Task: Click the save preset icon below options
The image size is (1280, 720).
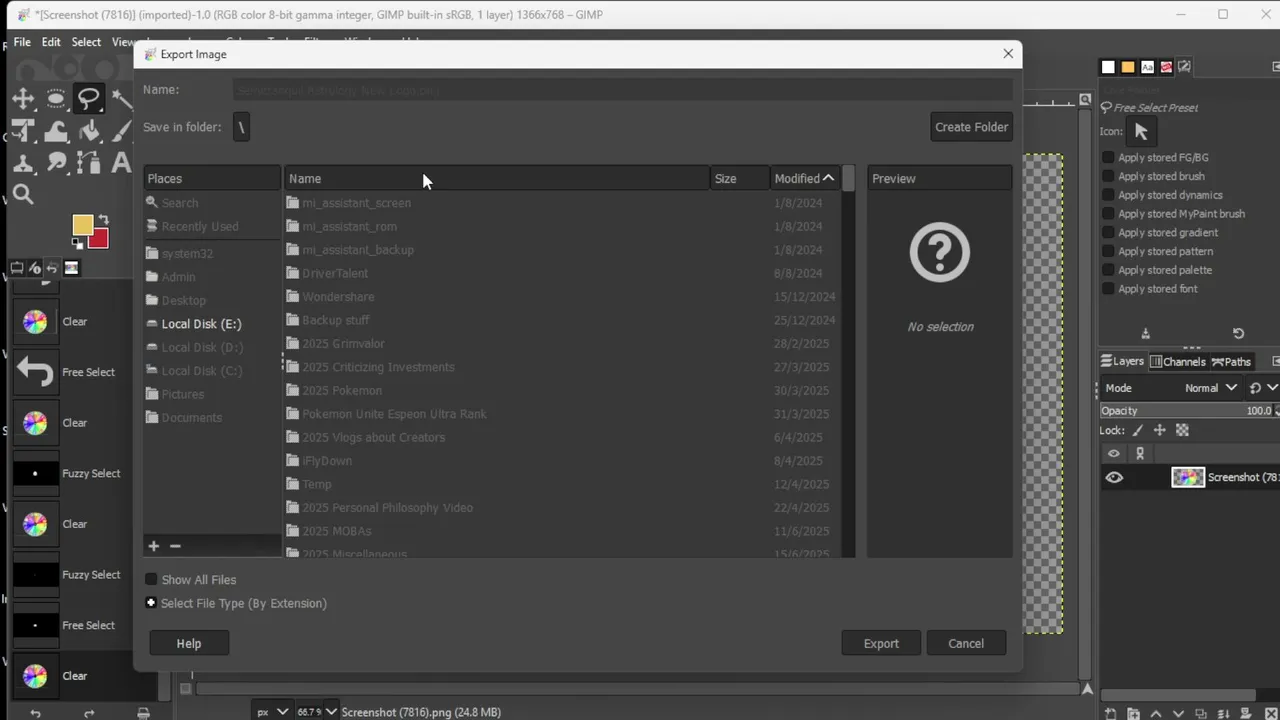Action: pyautogui.click(x=1146, y=333)
